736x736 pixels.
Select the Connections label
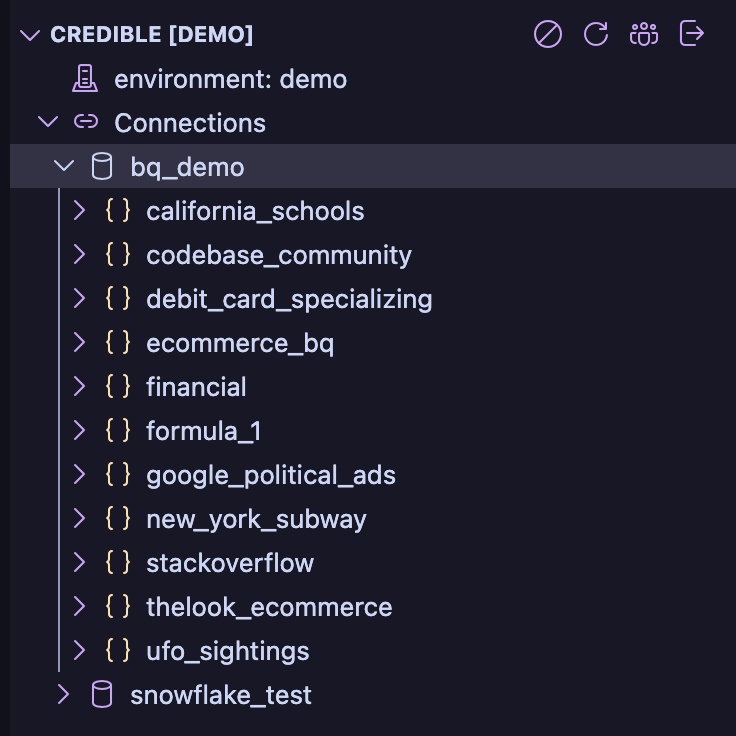pos(190,123)
